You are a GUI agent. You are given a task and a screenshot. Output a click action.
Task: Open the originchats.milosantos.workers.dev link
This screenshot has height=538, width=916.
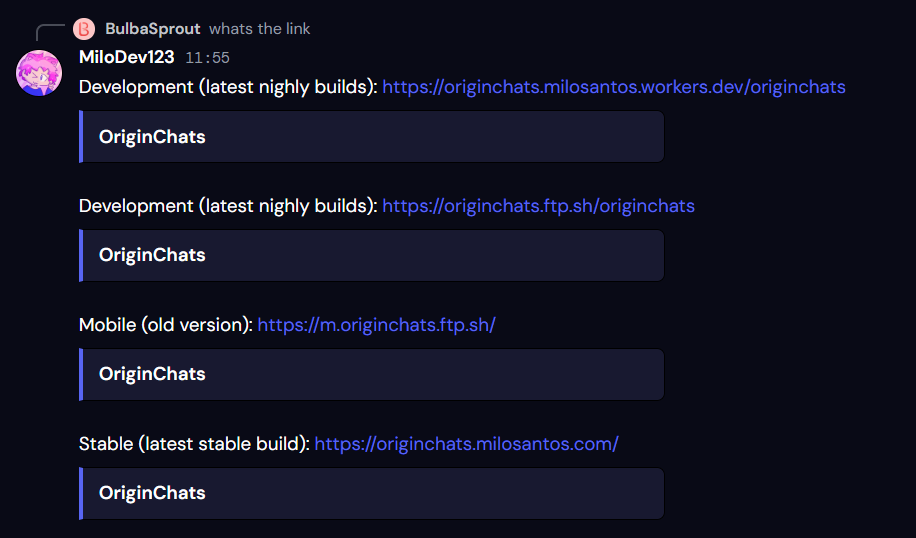pyautogui.click(x=613, y=87)
